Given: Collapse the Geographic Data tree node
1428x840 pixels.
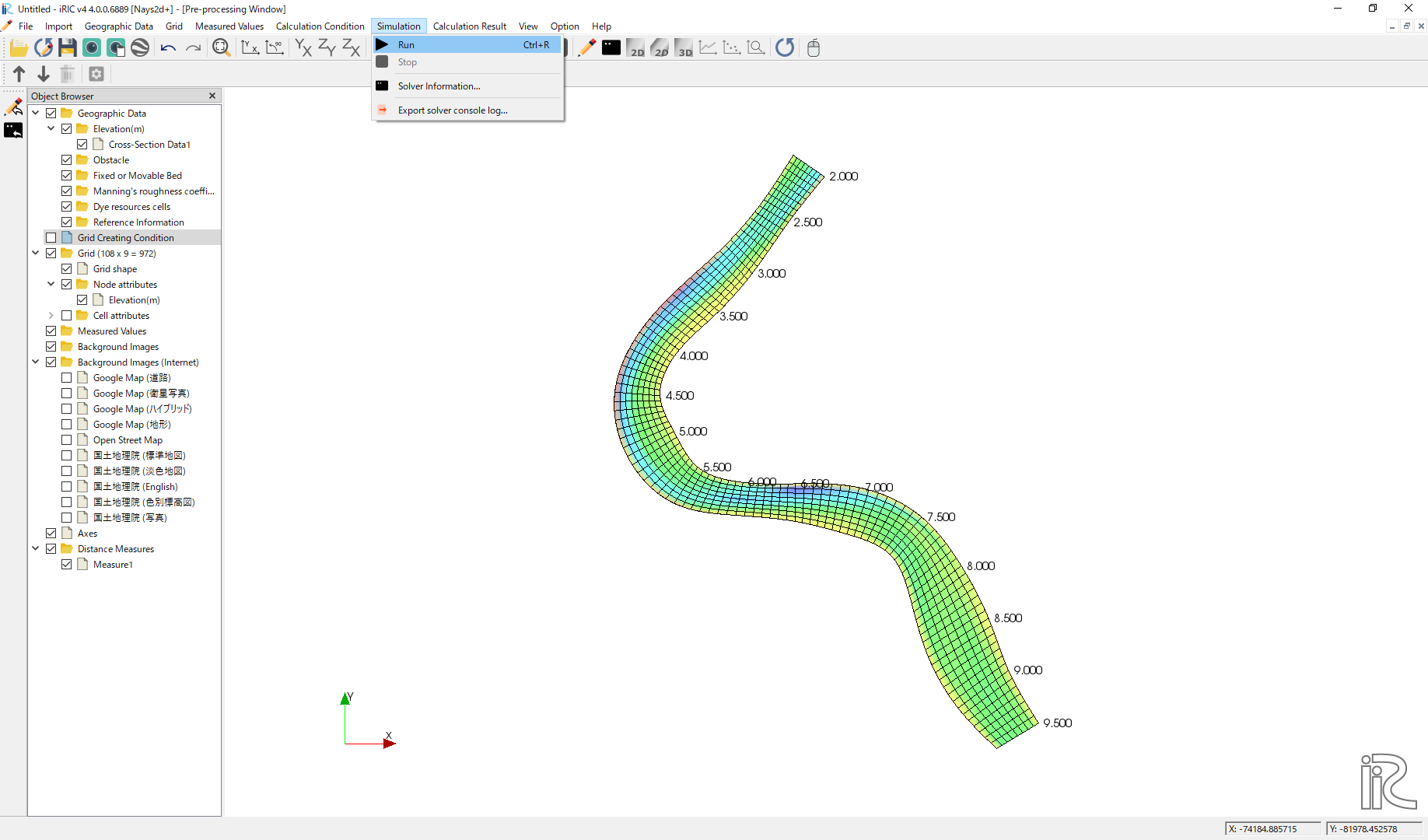Looking at the screenshot, I should (x=36, y=114).
